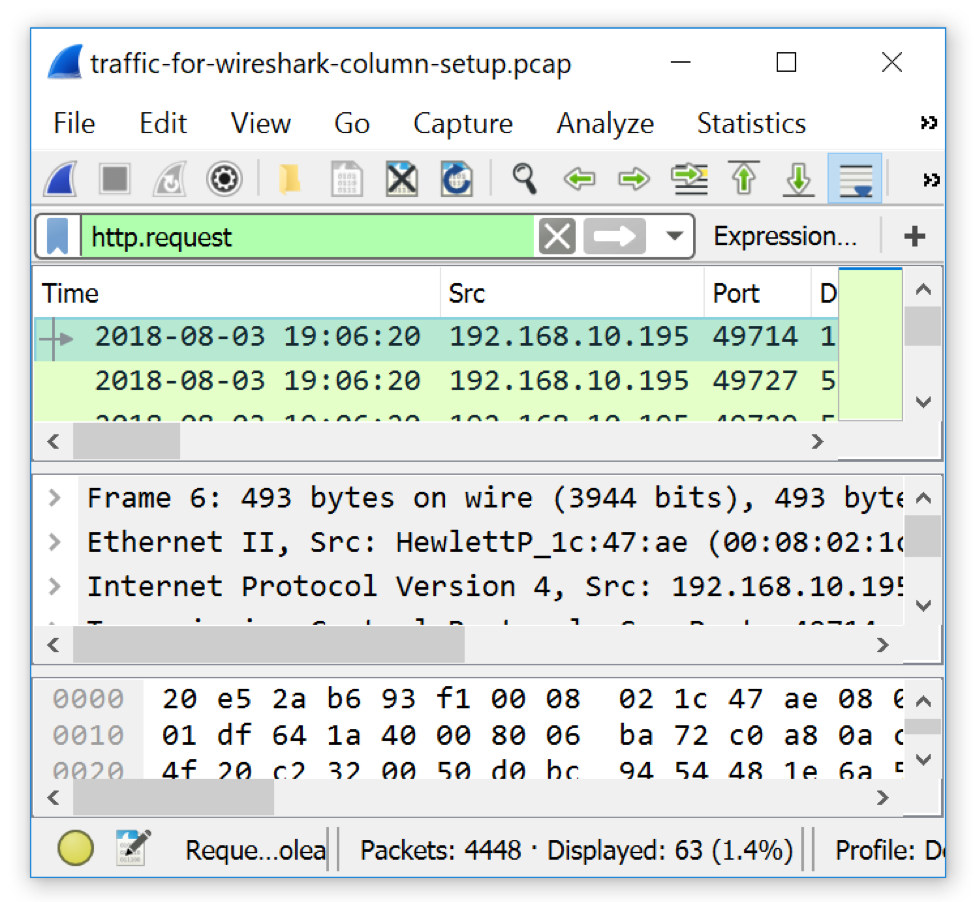Expand the Ethernet II tree entry
Image resolution: width=974 pixels, height=902 pixels.
point(55,542)
